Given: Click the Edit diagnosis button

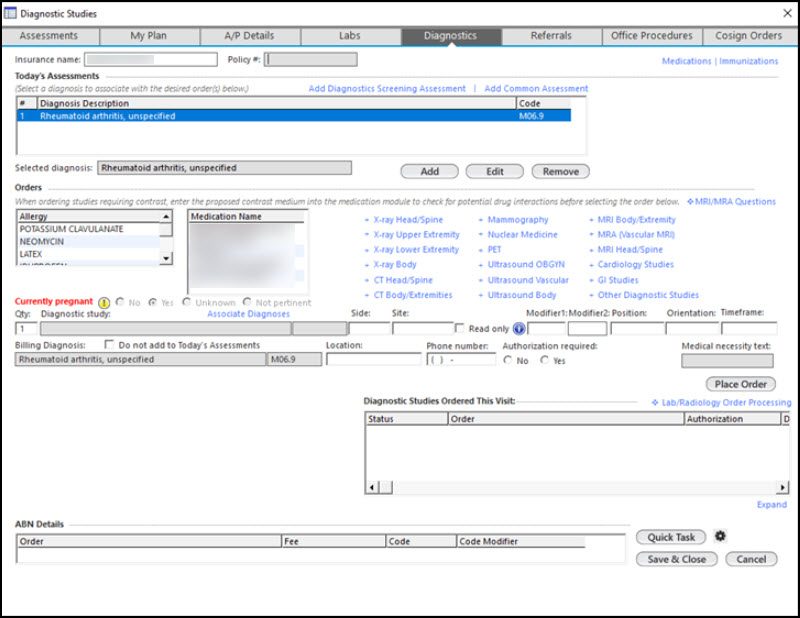Looking at the screenshot, I should pos(495,171).
